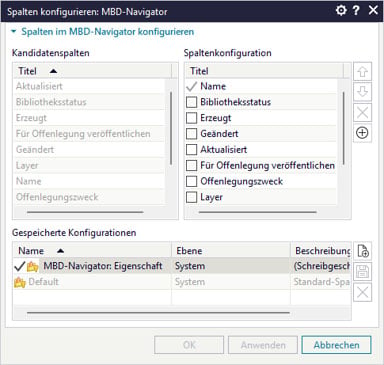Click the Anwenden button
Image resolution: width=384 pixels, height=365 pixels.
pyautogui.click(x=263, y=345)
